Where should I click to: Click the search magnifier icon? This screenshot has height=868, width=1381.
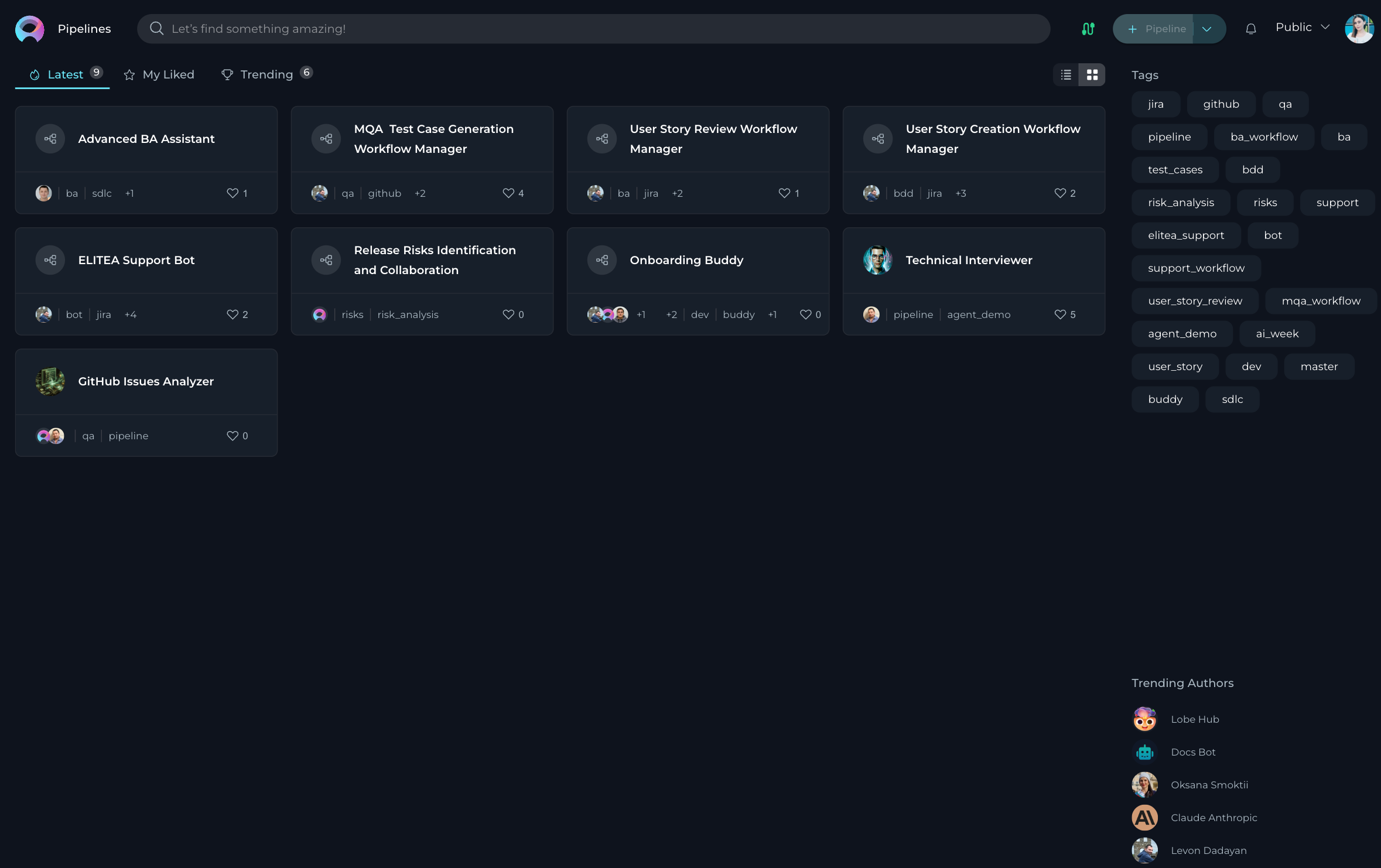(x=156, y=29)
